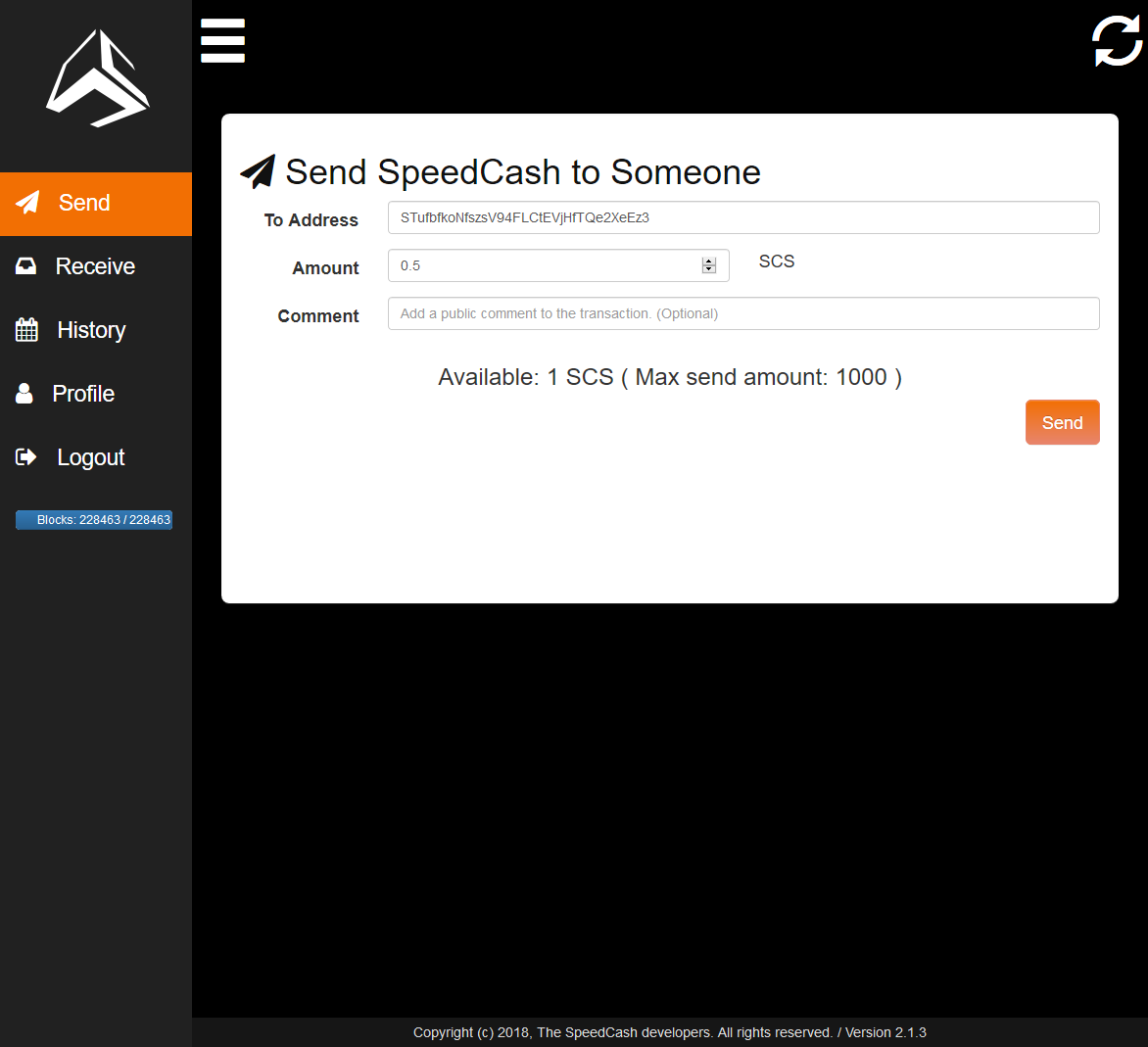Click the History calendar icon

tap(26, 329)
